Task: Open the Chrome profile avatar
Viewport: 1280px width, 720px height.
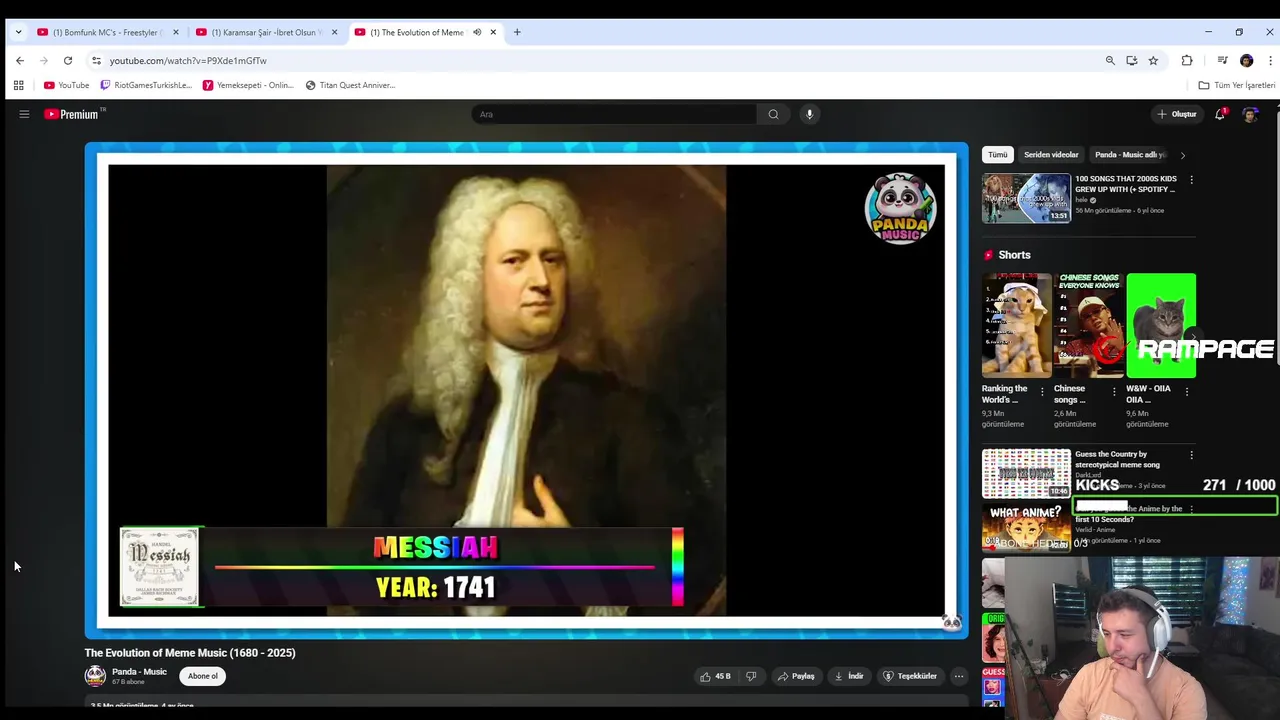Action: coord(1246,60)
